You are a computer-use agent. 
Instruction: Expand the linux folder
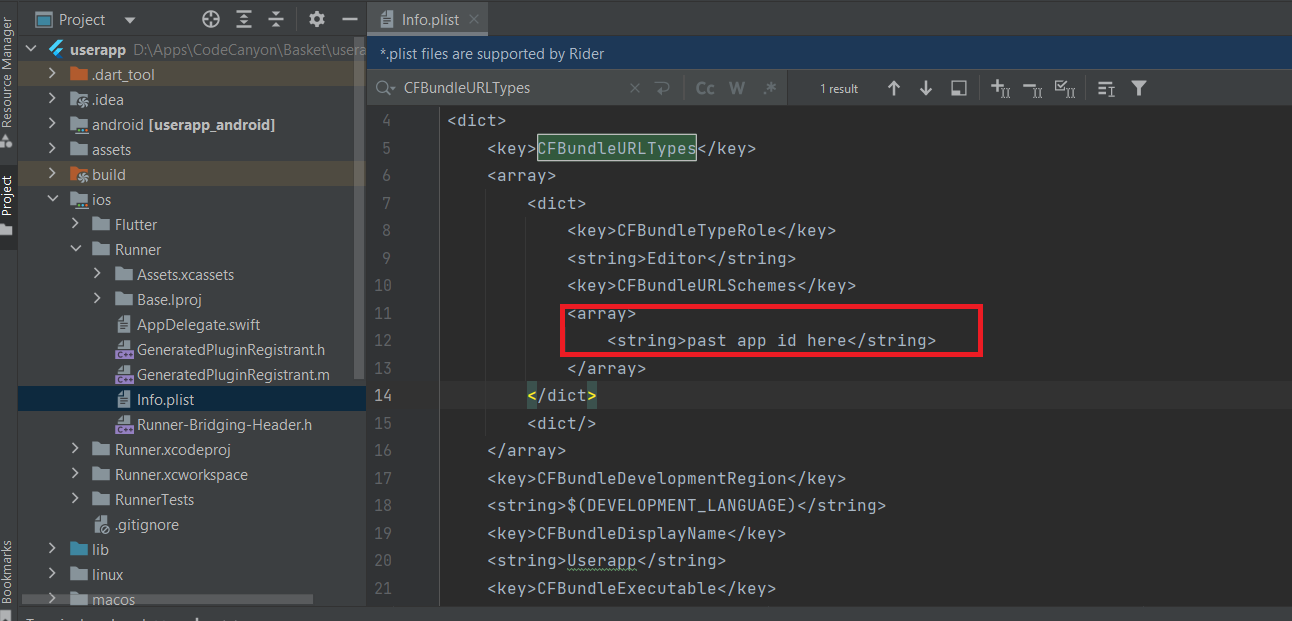tap(52, 575)
